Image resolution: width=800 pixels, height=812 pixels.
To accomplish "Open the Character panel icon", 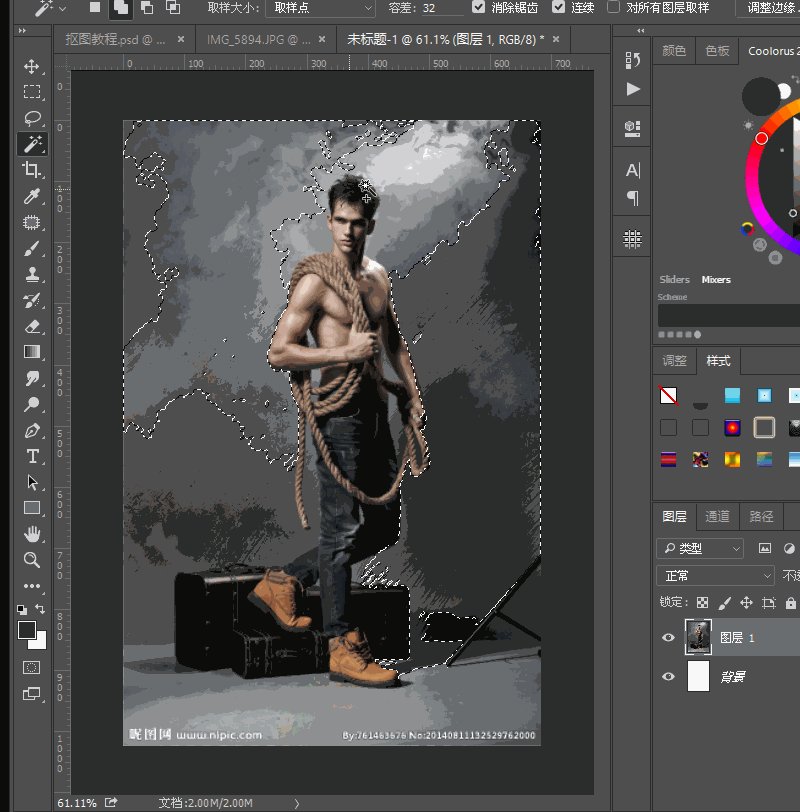I will pyautogui.click(x=632, y=170).
